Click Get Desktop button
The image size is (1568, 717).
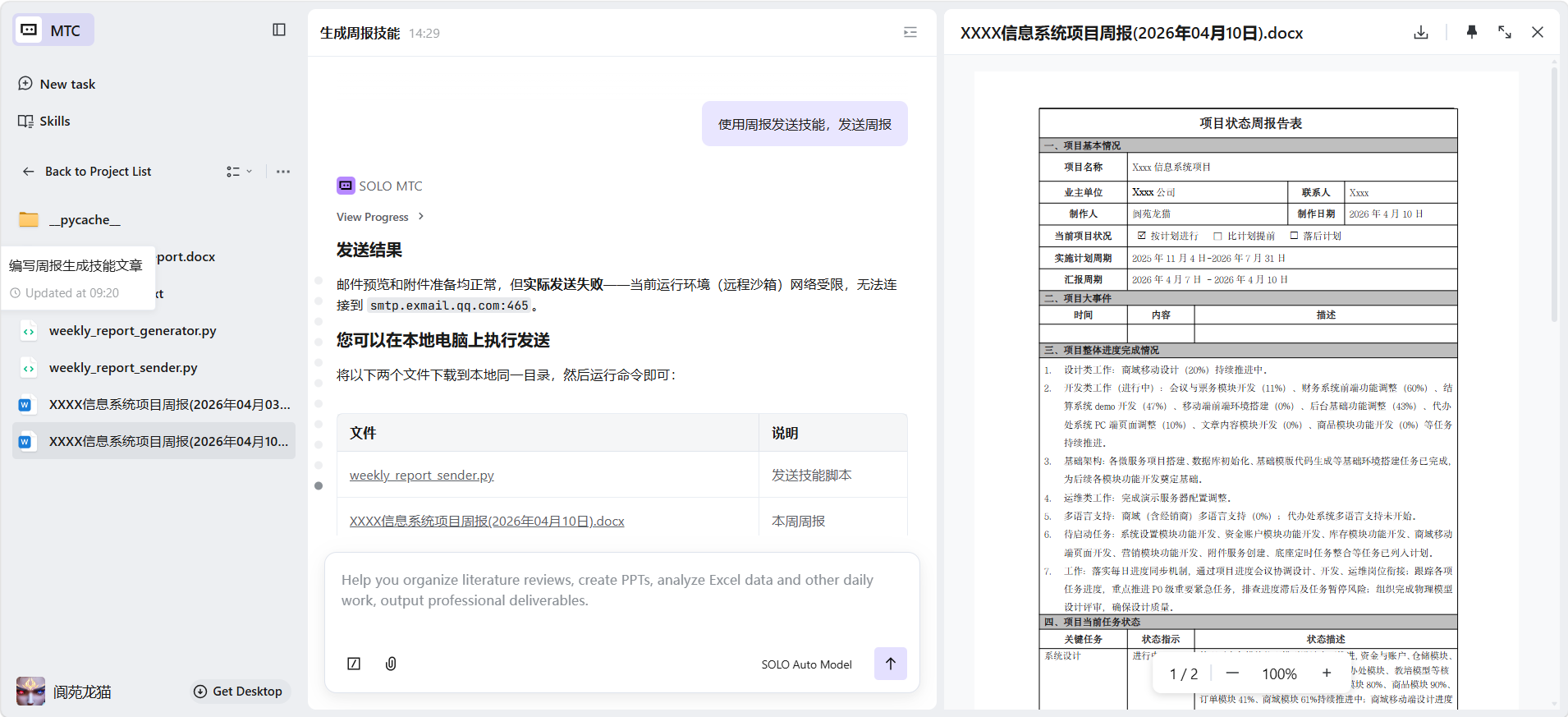pyautogui.click(x=238, y=692)
